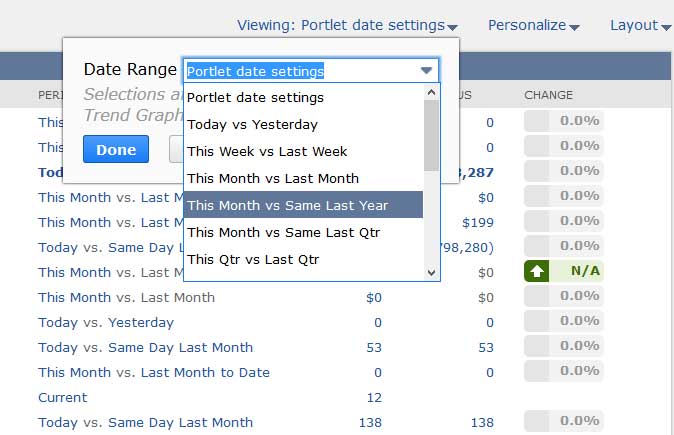Click the dropdown list scrollbar thumb
The image size is (674, 435).
[x=431, y=135]
